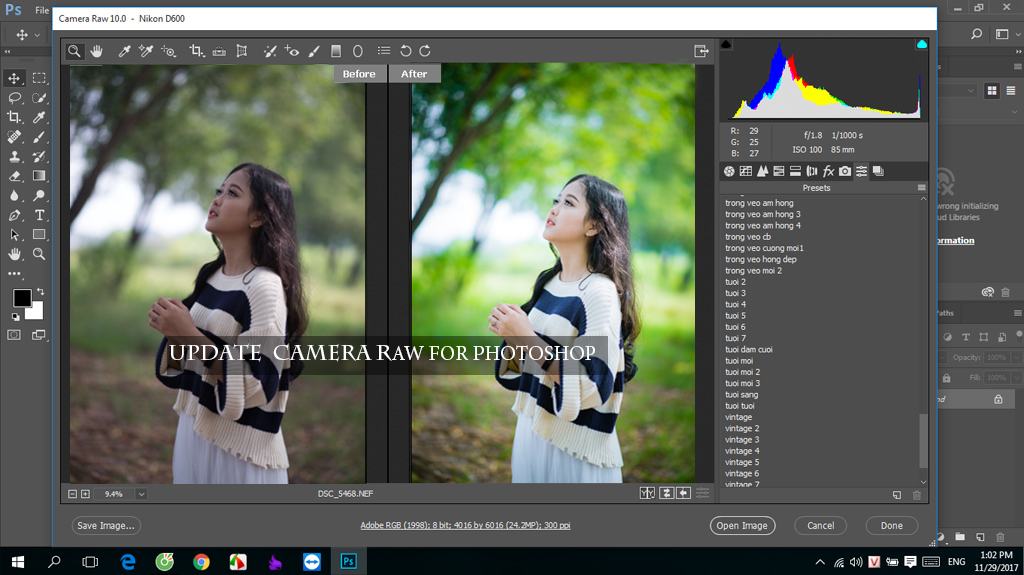Screen dimensions: 1024x575
Task: Select the Red Eye Removal tool
Action: click(x=292, y=51)
